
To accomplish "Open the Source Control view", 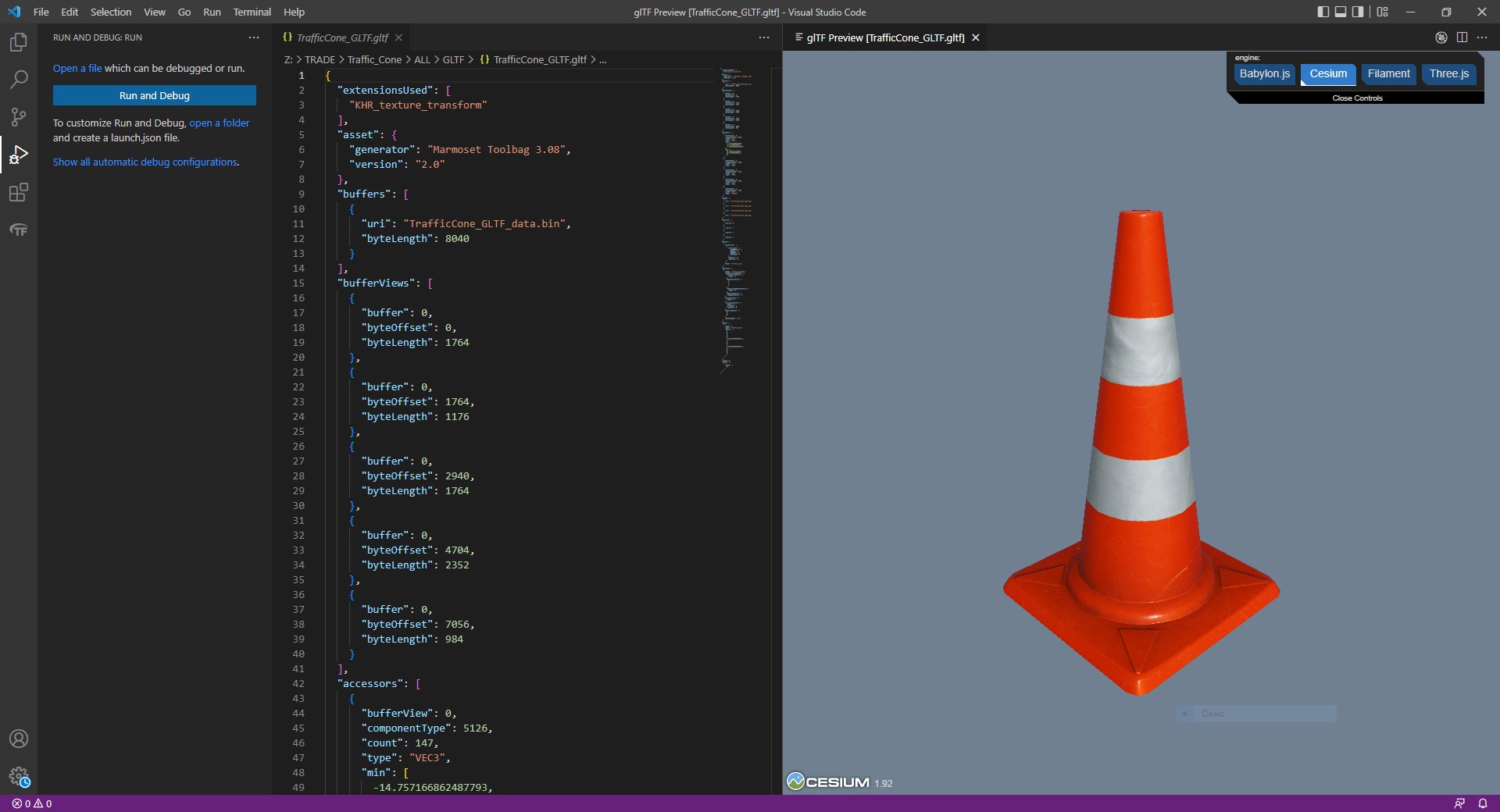I will pos(19,117).
